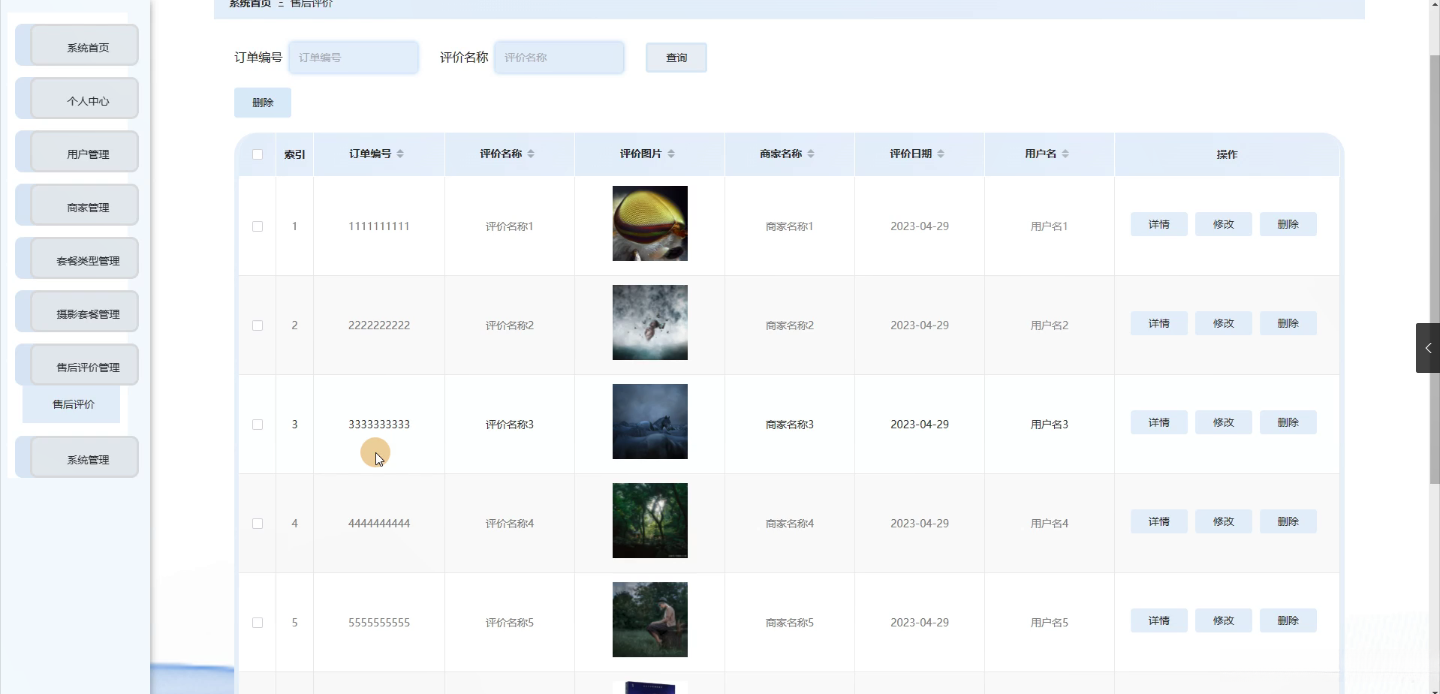Select order number 2222222222 cell

tap(379, 325)
